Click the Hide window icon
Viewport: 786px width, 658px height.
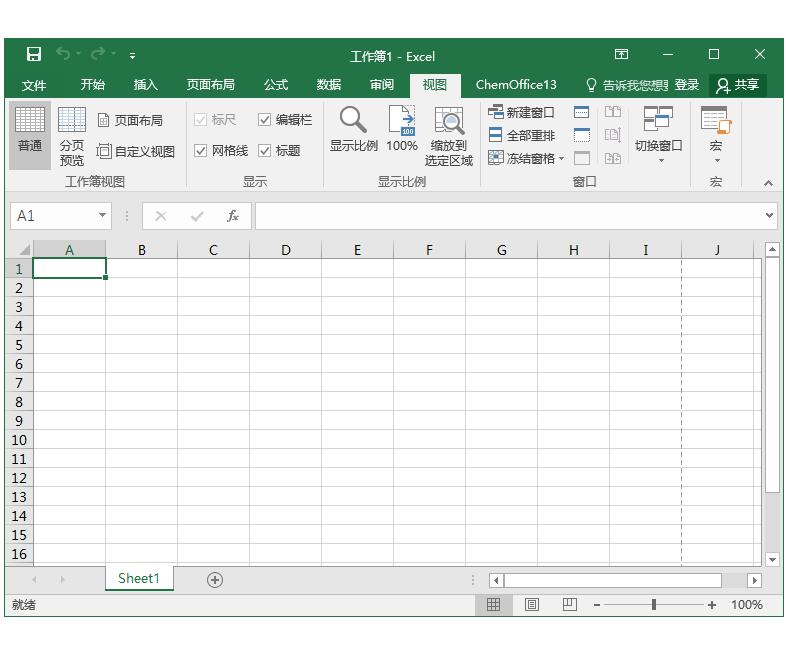pyautogui.click(x=581, y=135)
